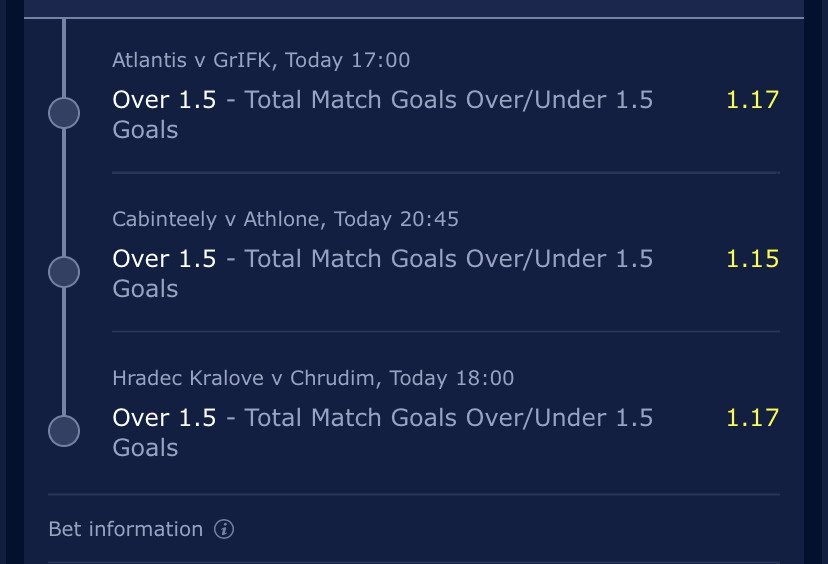Click the Bet information info icon
This screenshot has width=828, height=564.
click(x=224, y=529)
